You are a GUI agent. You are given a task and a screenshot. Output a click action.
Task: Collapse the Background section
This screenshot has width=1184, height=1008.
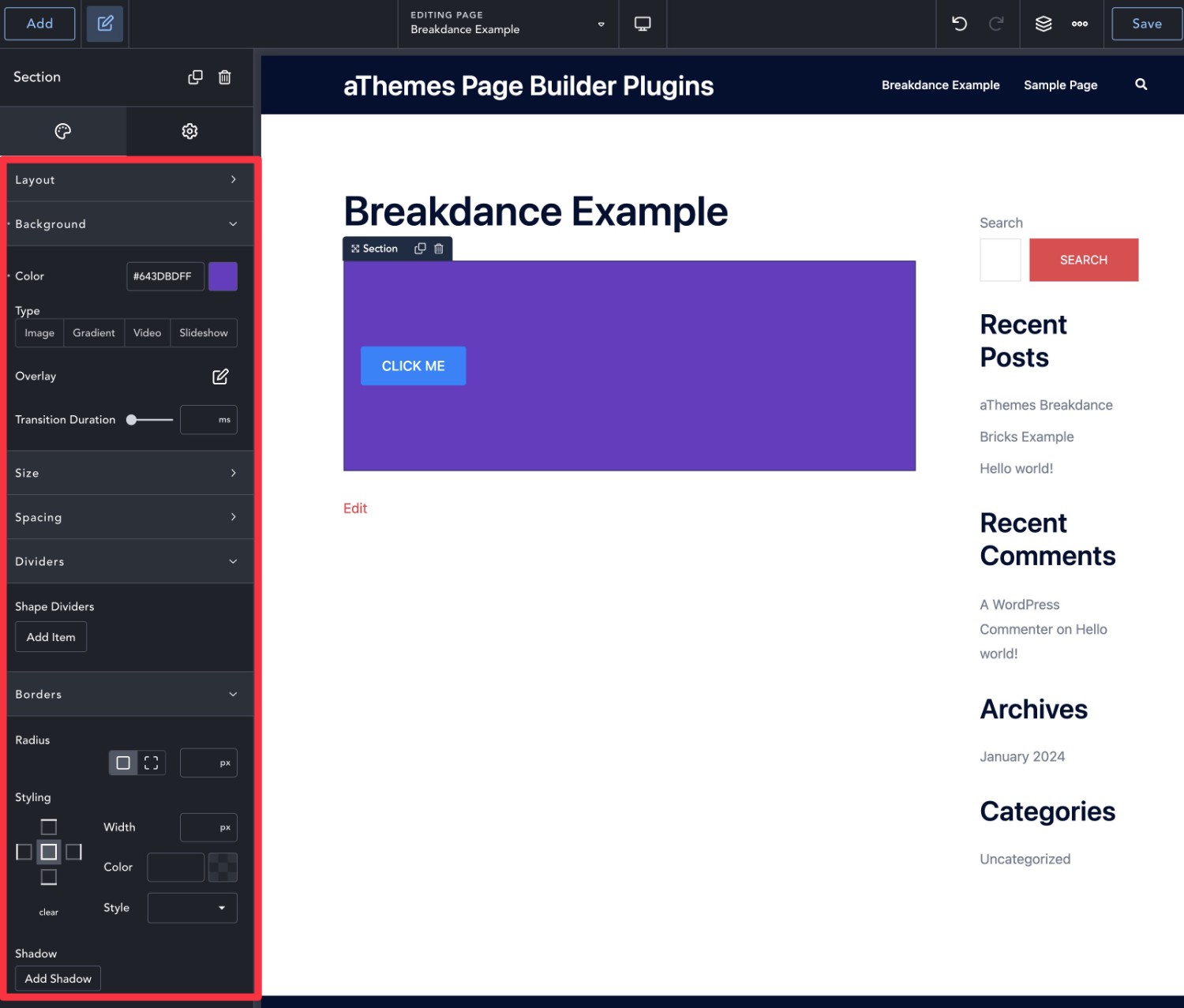point(129,223)
